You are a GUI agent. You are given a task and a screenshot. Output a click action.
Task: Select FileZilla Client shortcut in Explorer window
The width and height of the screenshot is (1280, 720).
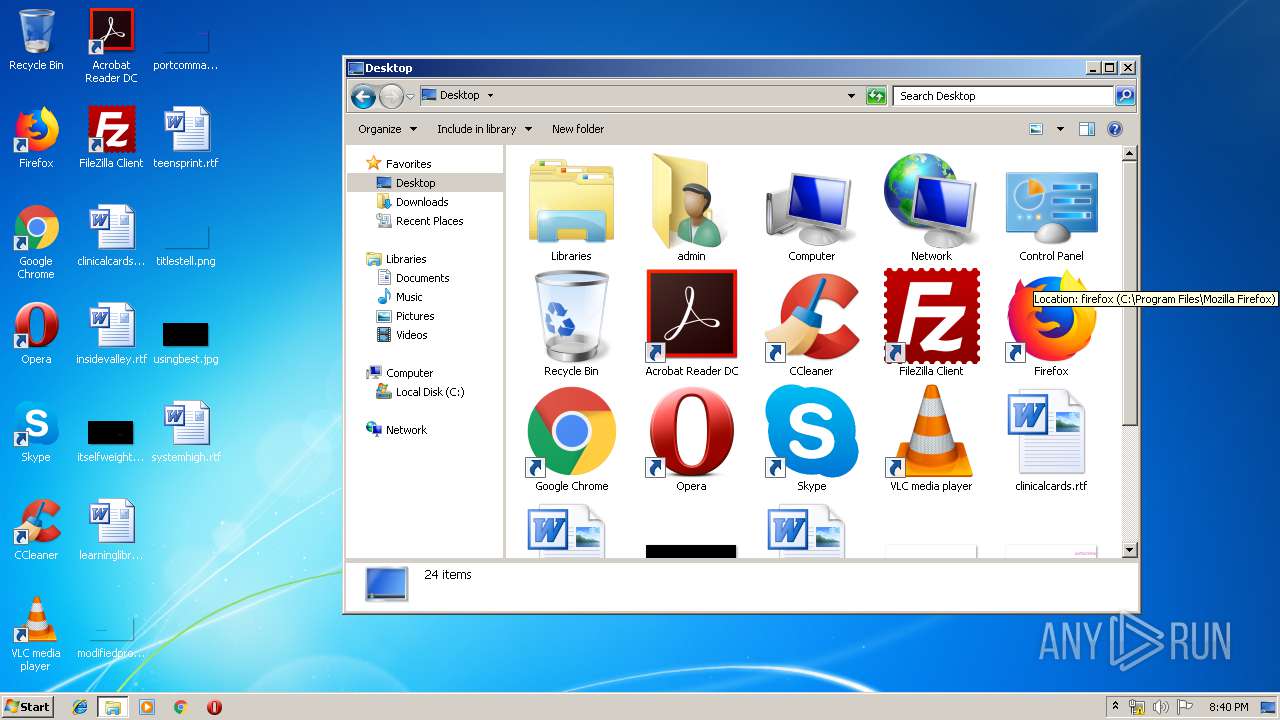931,323
